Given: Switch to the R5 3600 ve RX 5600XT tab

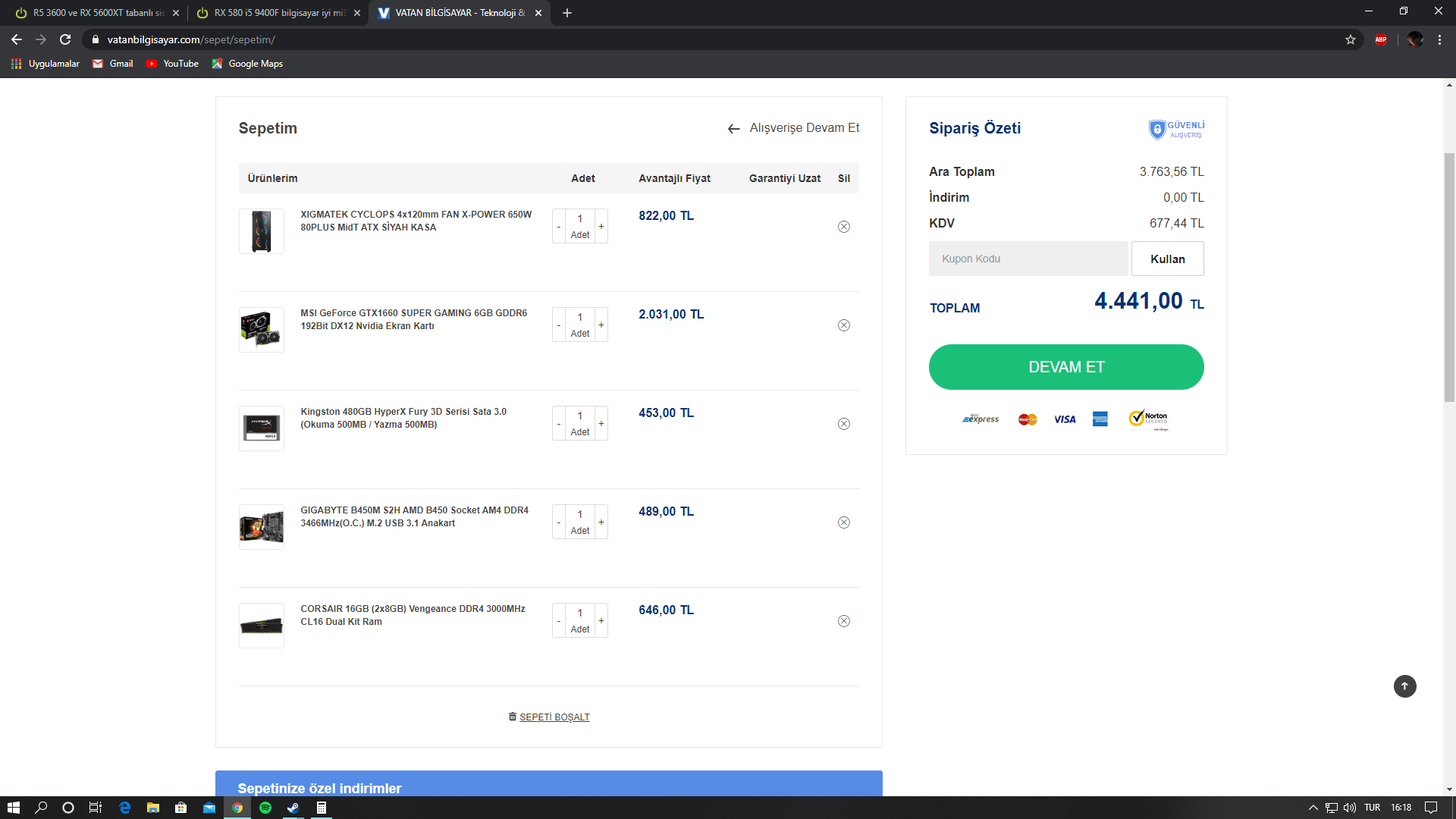Looking at the screenshot, I should coord(97,13).
